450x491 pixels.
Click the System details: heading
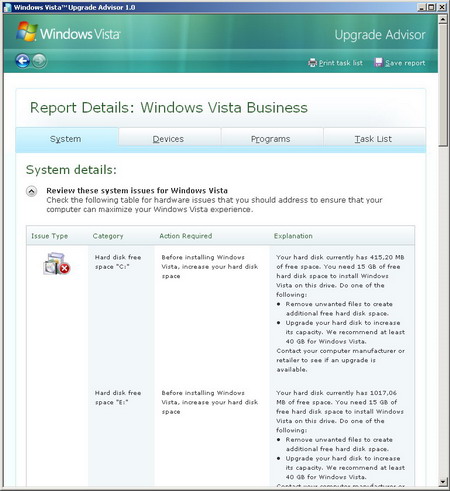click(x=71, y=170)
